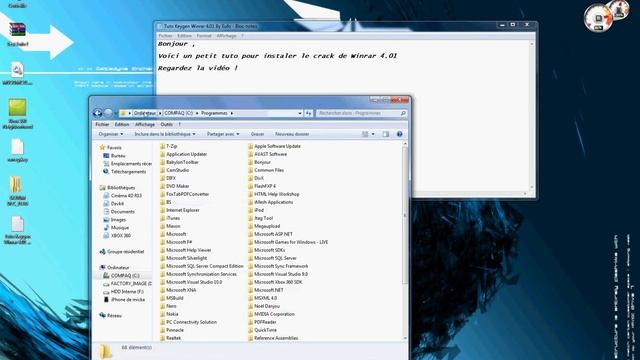Open the Edition menu in Explorer
The image size is (640, 360).
pos(122,124)
